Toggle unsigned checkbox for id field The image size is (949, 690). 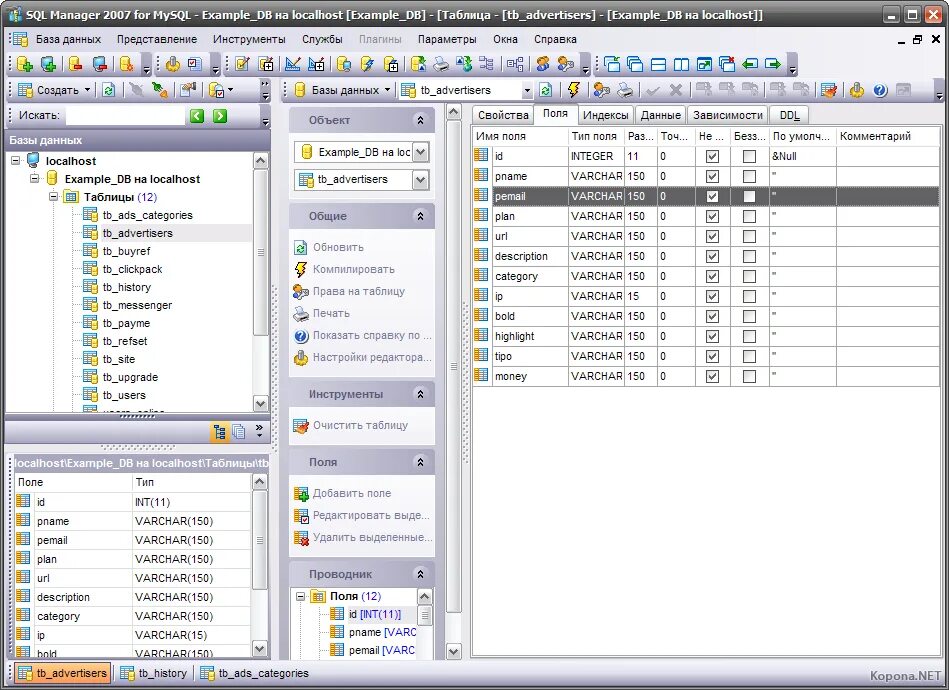pyautogui.click(x=749, y=156)
